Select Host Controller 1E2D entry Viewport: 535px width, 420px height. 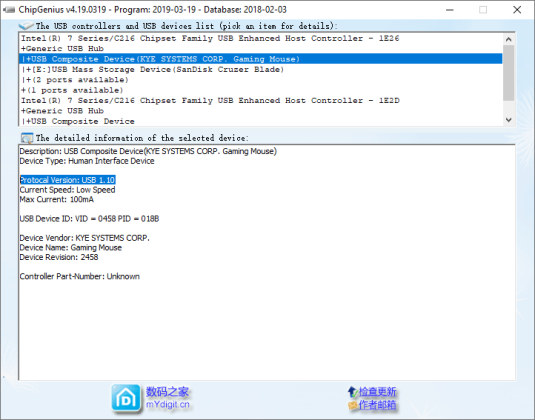[x=260, y=100]
